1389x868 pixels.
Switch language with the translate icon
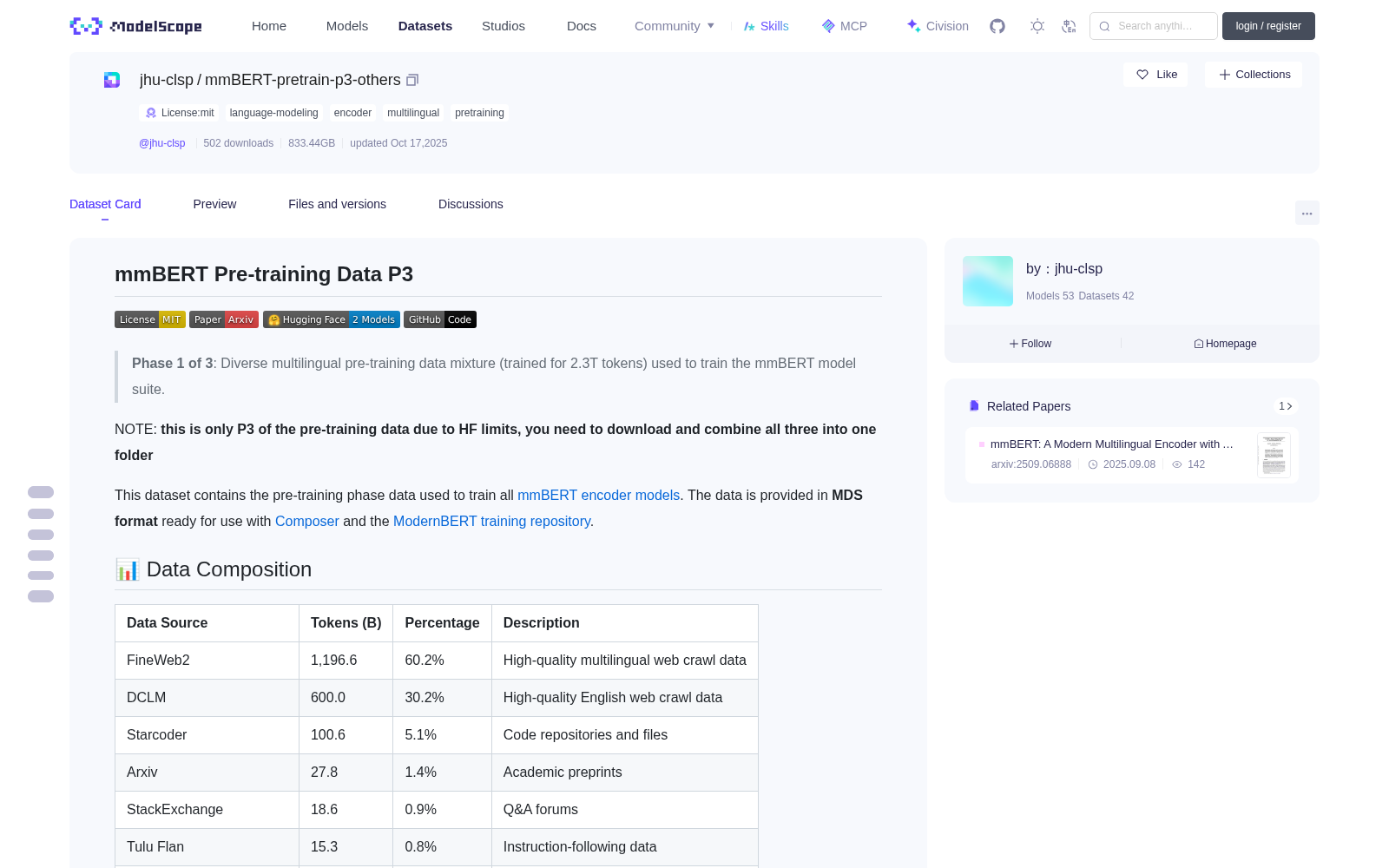[x=1070, y=26]
